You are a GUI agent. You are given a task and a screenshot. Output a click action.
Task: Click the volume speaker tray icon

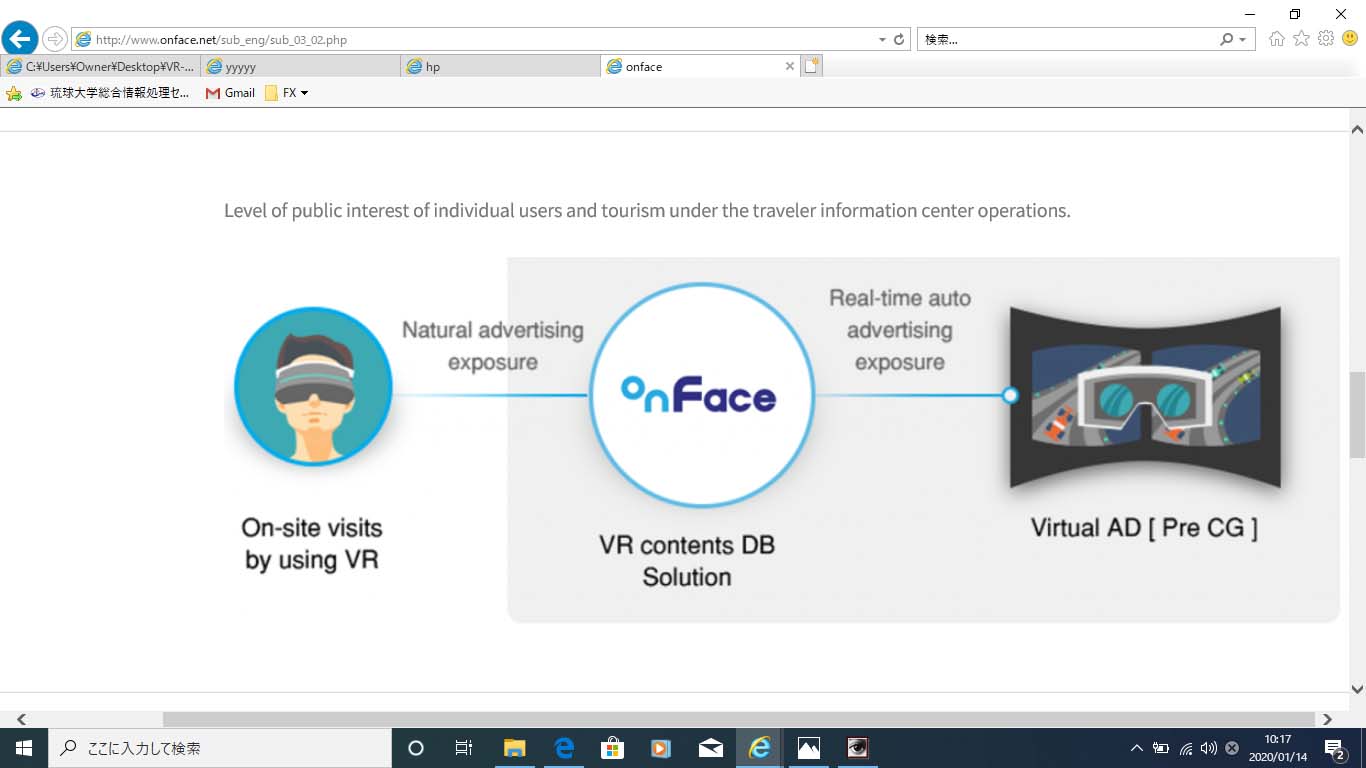[1209, 748]
